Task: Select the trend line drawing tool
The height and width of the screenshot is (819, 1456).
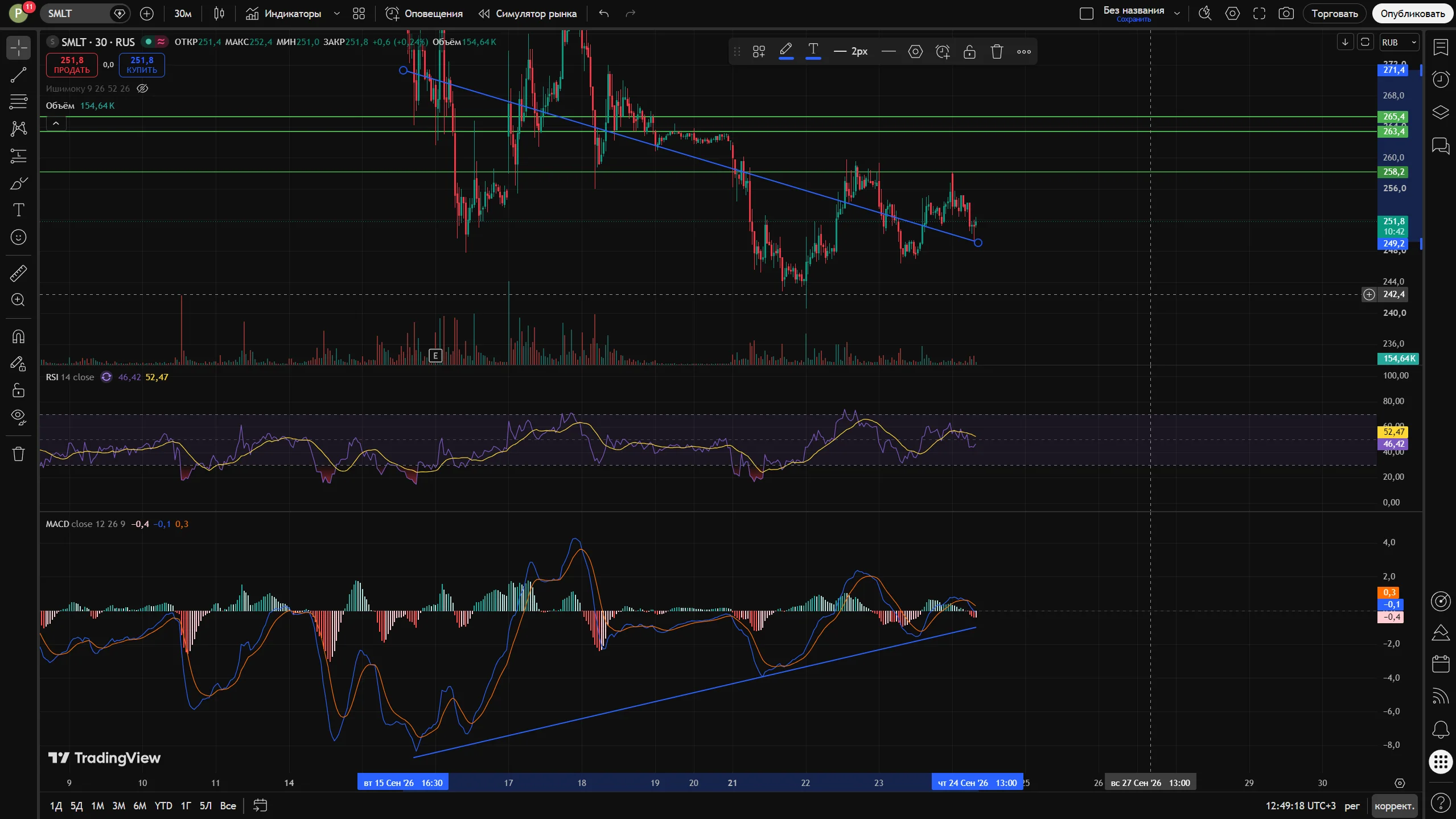Action: 19,75
